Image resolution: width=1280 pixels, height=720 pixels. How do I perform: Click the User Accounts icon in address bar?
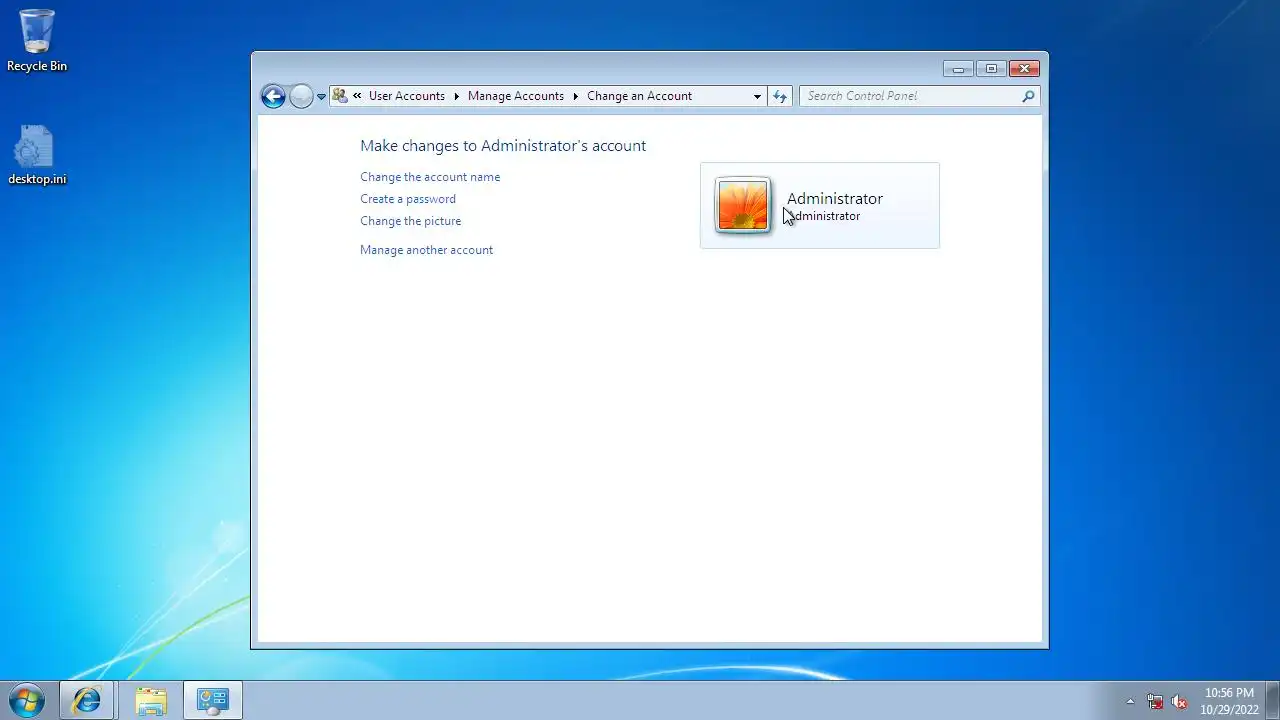click(x=340, y=96)
